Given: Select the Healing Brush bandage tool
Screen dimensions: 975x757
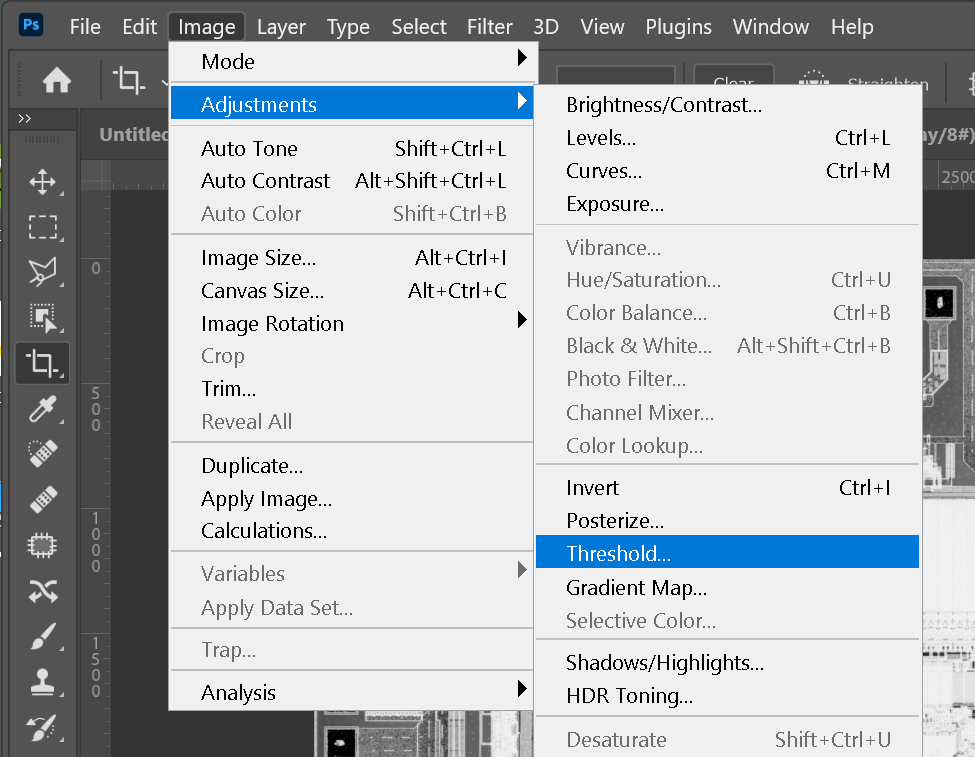Looking at the screenshot, I should click(43, 499).
